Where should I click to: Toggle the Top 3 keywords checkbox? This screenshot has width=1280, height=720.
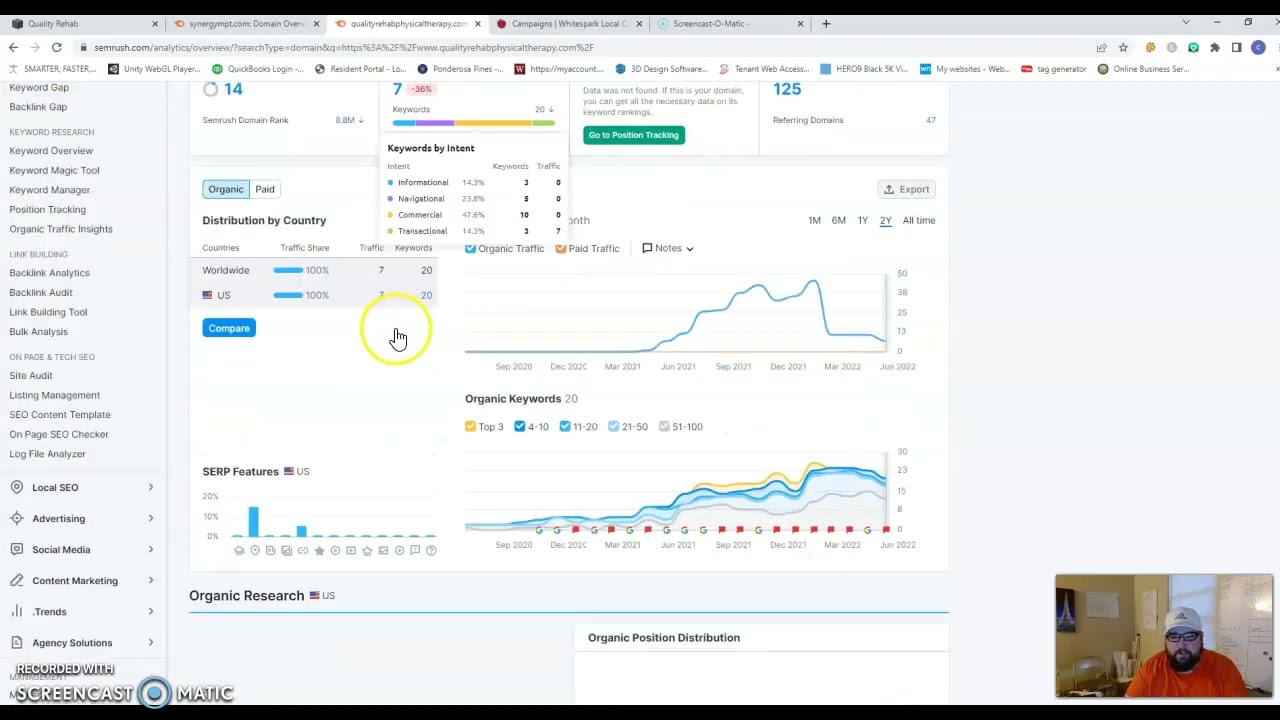point(471,426)
